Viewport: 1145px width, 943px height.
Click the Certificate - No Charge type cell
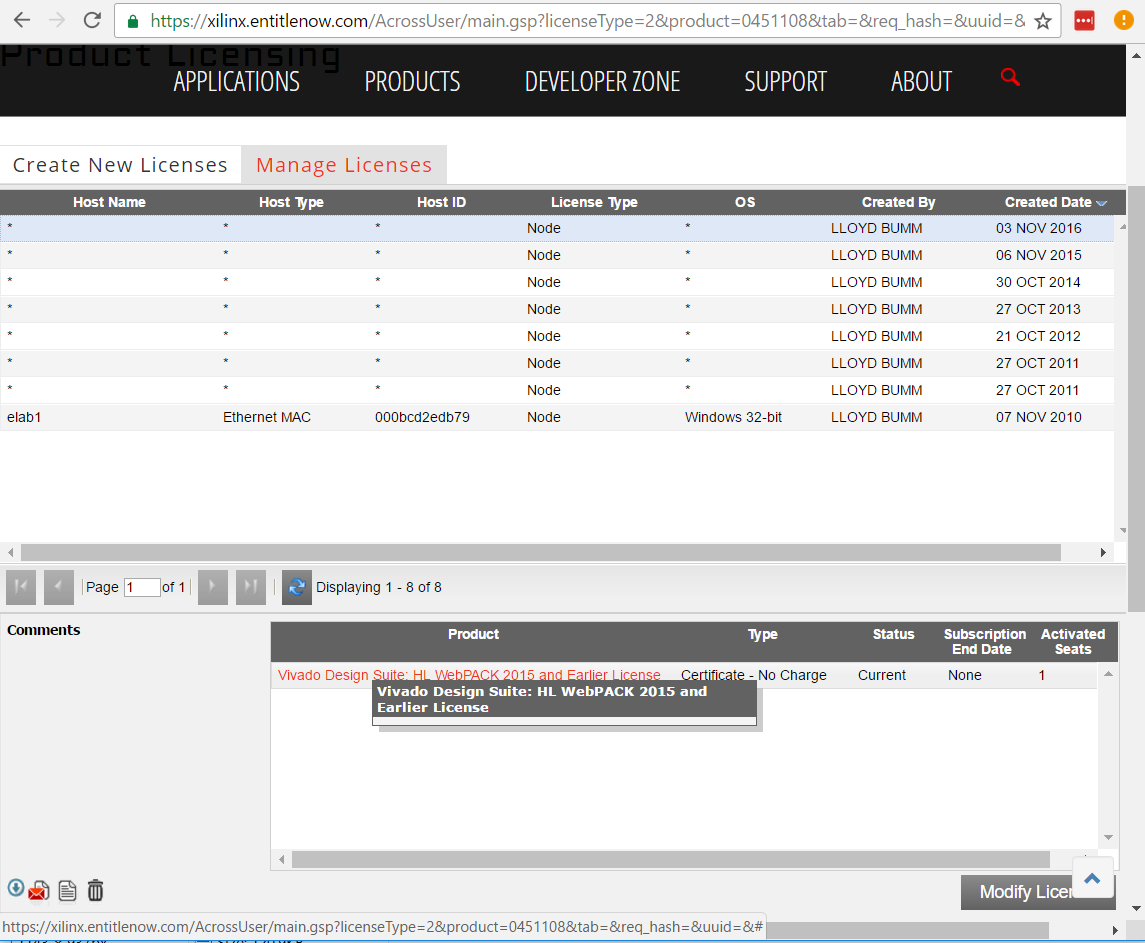(754, 675)
